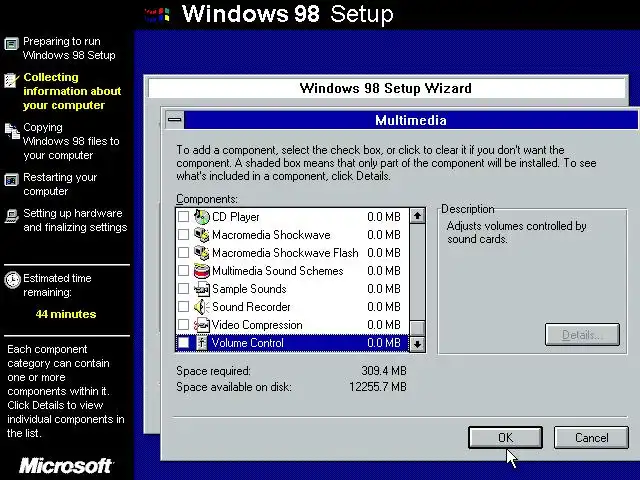Enable the CD Player checkbox
The width and height of the screenshot is (640, 480).
(x=184, y=217)
